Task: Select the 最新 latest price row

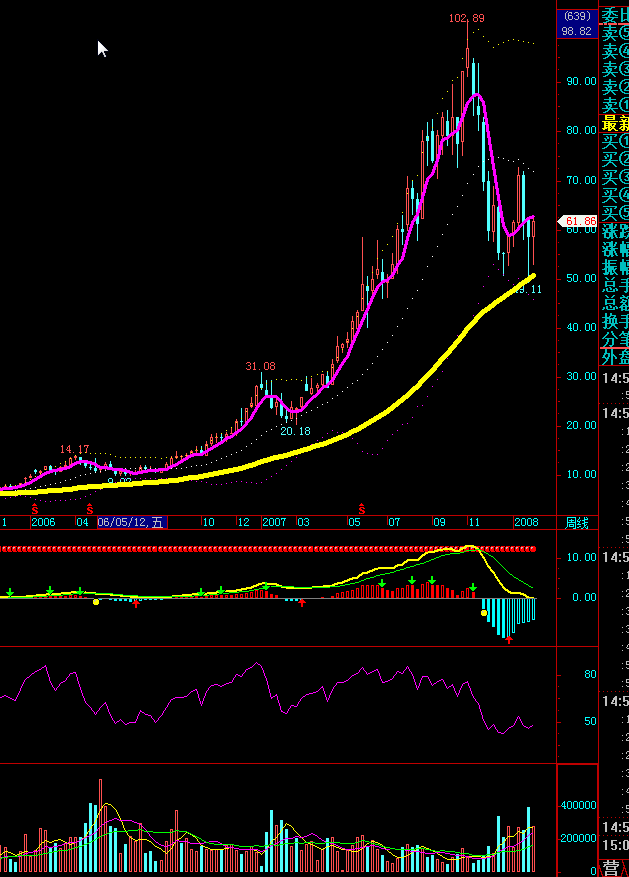Action: point(613,124)
